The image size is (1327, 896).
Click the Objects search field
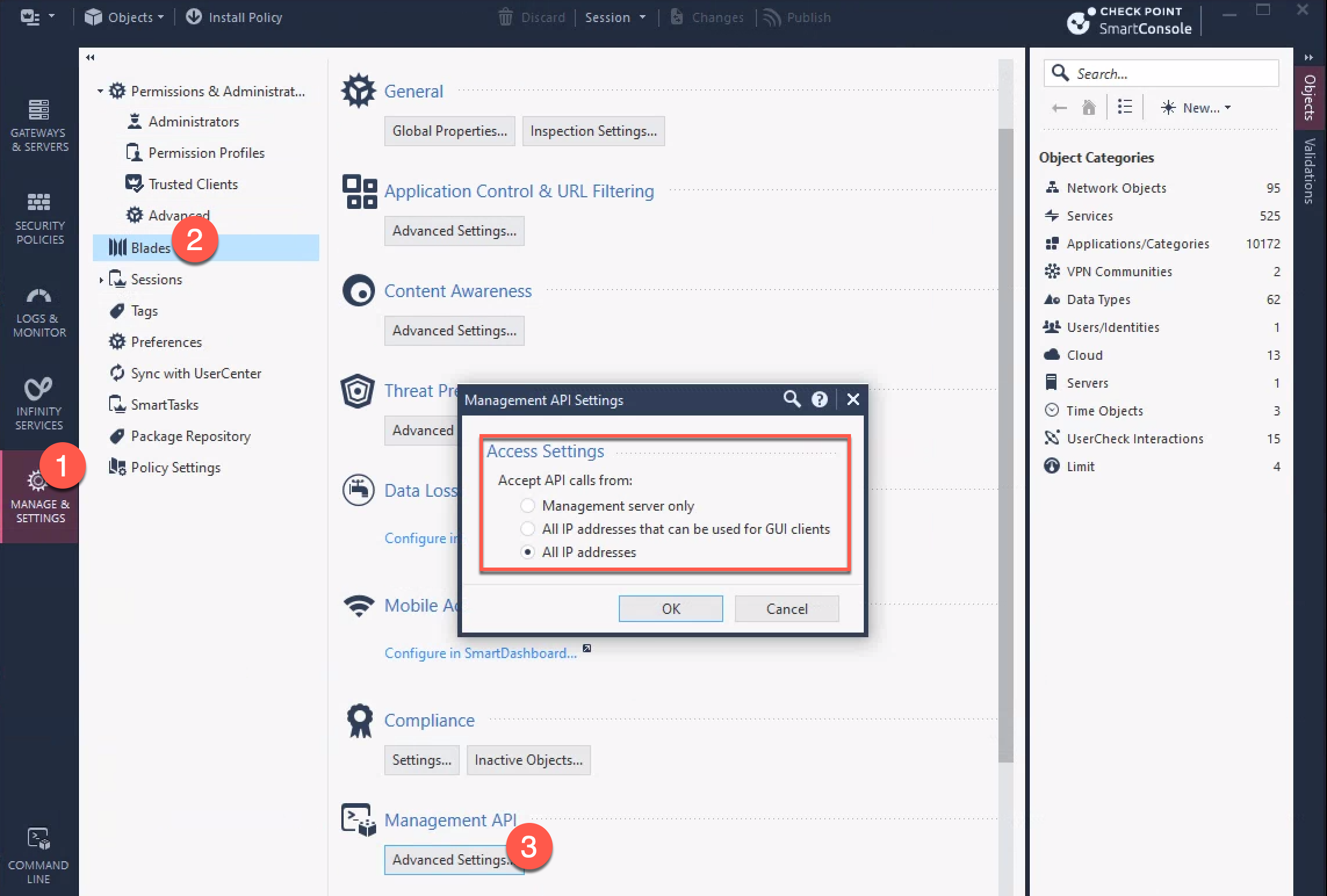click(1161, 74)
